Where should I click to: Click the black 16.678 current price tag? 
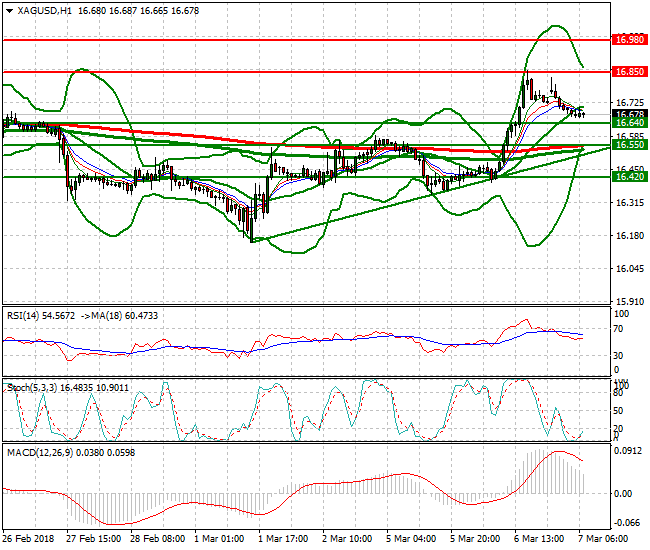[629, 114]
